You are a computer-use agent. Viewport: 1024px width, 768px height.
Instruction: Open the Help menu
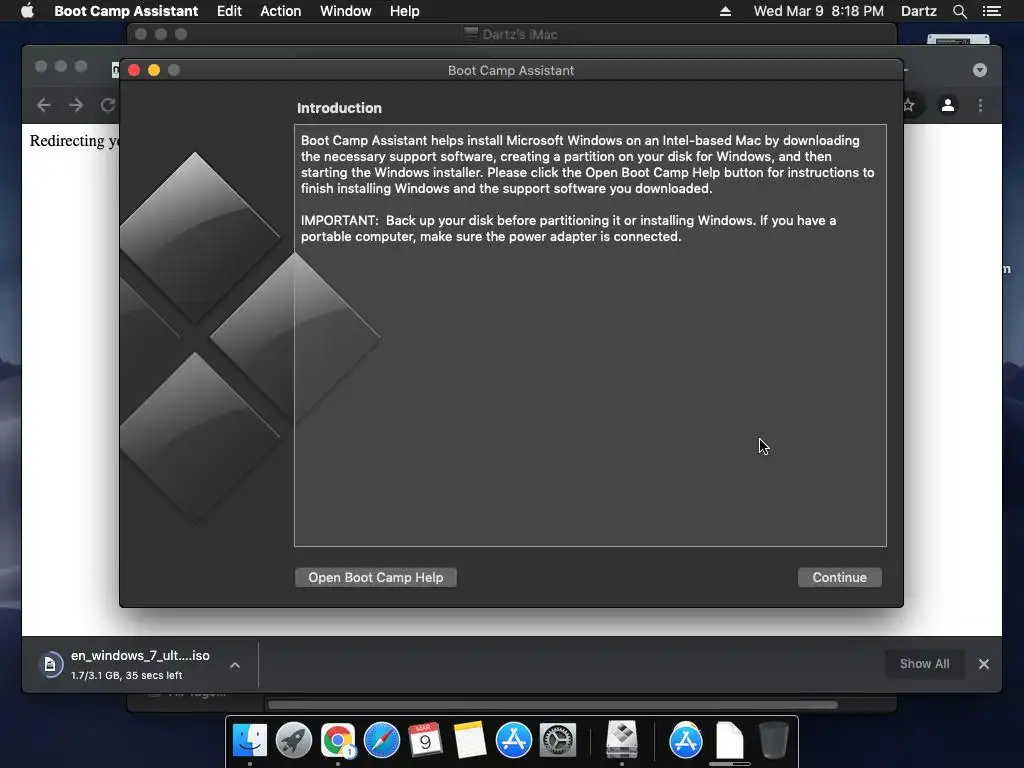point(404,11)
